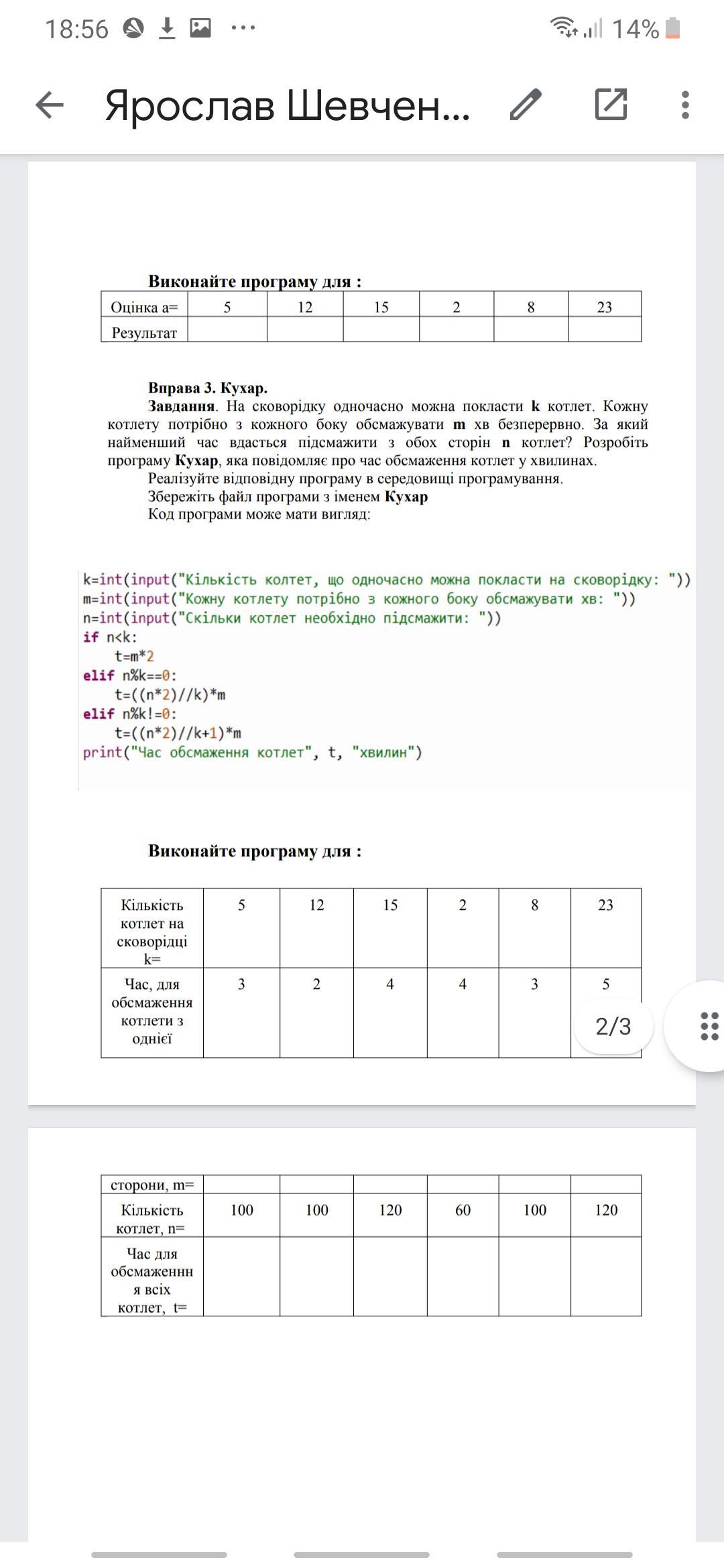Tap the code line t=m*2
The height and width of the screenshot is (1568, 724).
(x=134, y=656)
